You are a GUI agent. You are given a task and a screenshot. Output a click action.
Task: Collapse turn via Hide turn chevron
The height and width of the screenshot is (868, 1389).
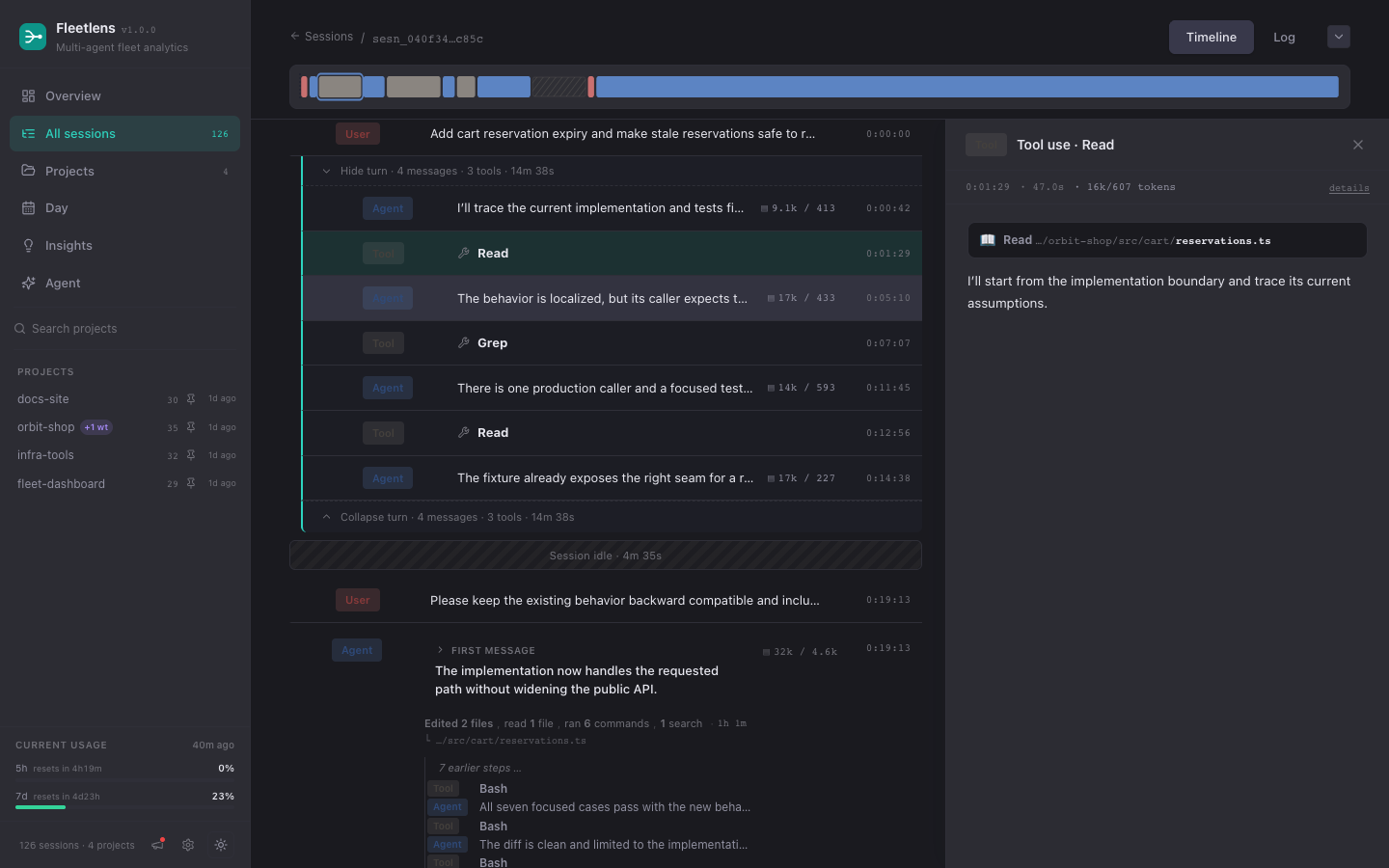[326, 172]
